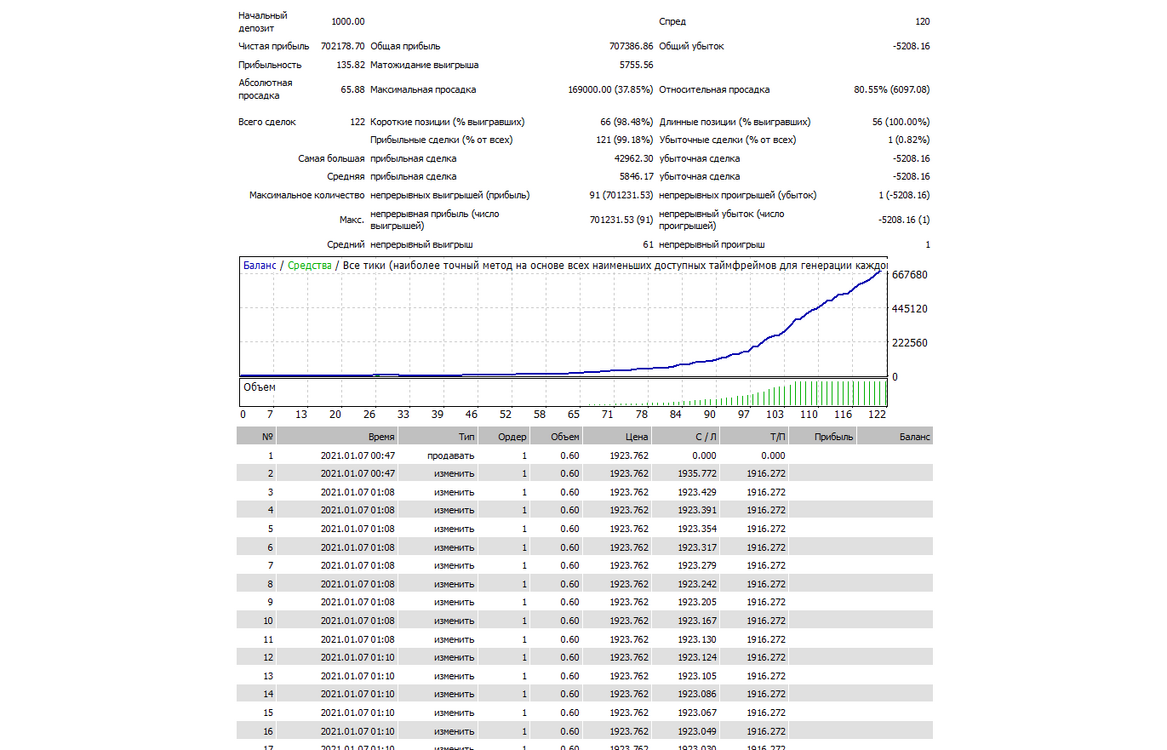Screen dimensions: 1167x750
Task: Click the 'Объем' volume chart label
Action: (259, 388)
